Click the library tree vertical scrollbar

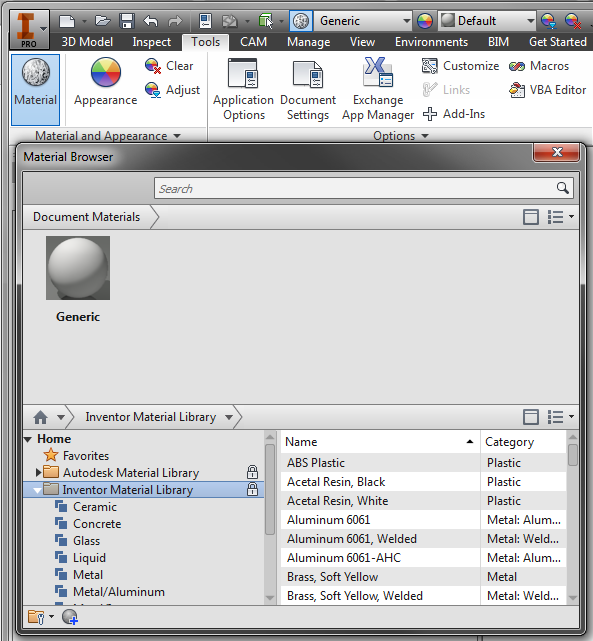click(270, 489)
